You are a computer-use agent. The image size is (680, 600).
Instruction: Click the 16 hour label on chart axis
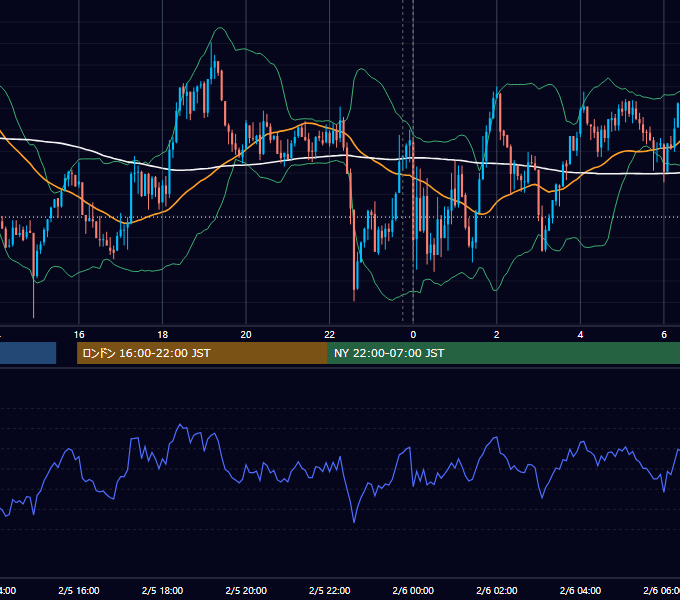(x=79, y=335)
